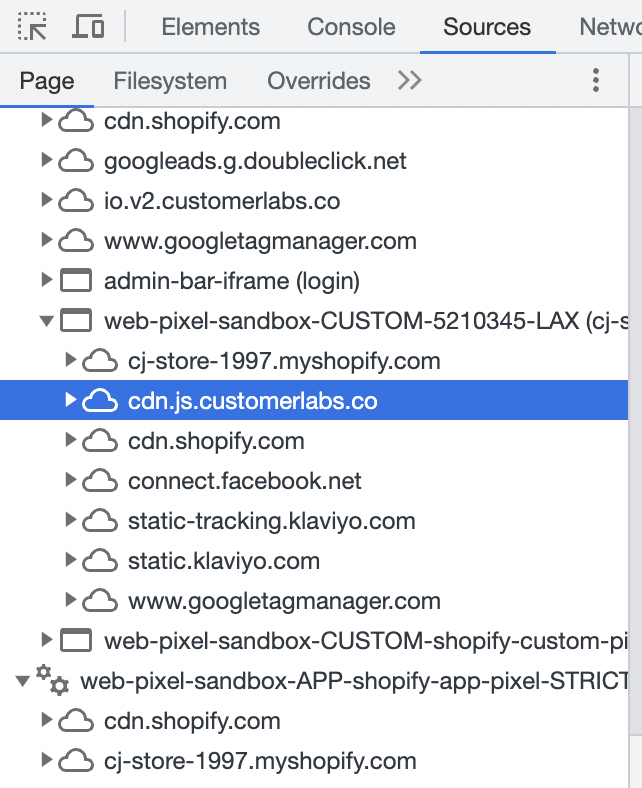Switch to the Console tab
This screenshot has width=642, height=788.
pos(351,27)
